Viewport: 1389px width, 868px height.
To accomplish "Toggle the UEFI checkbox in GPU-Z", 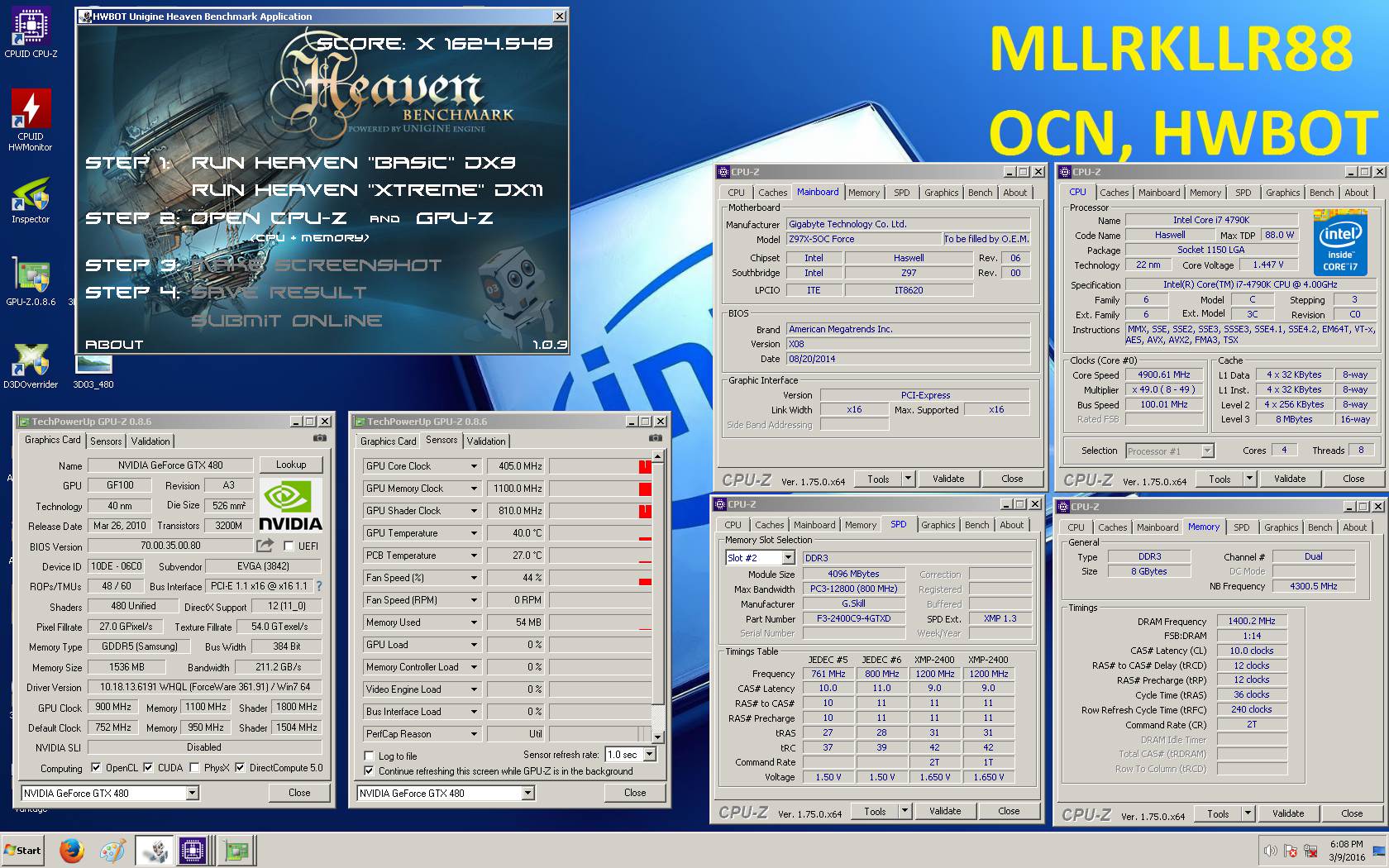I will [x=289, y=546].
